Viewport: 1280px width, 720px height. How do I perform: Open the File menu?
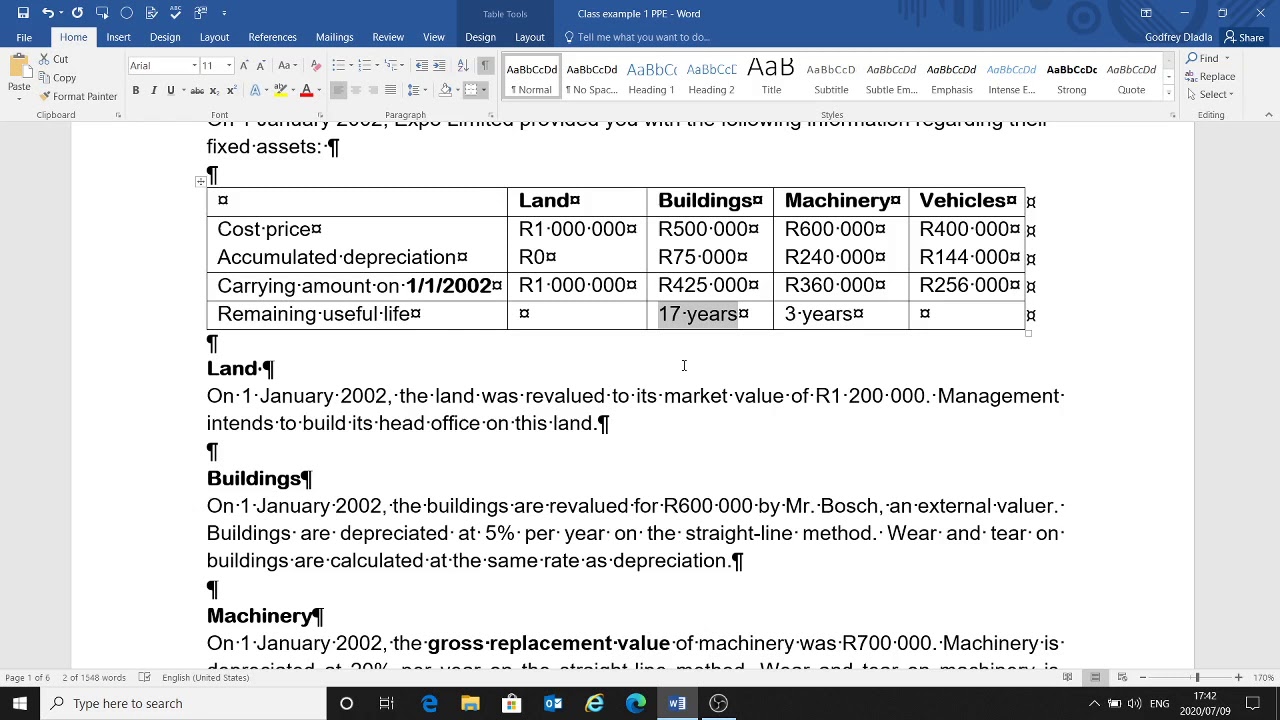pyautogui.click(x=24, y=37)
